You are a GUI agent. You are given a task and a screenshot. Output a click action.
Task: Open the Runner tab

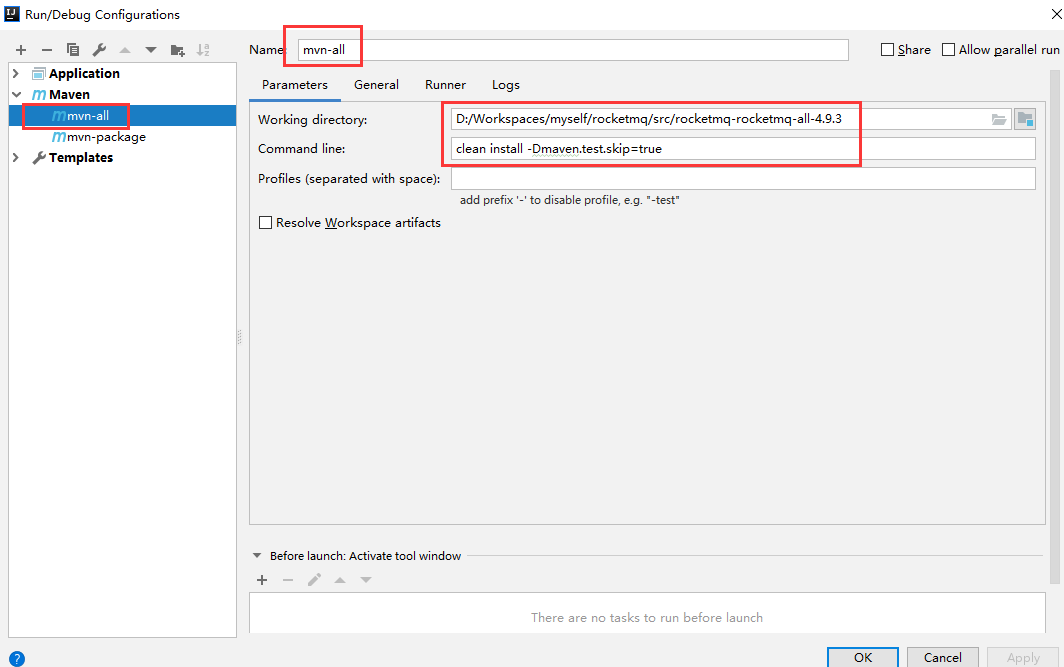click(x=445, y=85)
